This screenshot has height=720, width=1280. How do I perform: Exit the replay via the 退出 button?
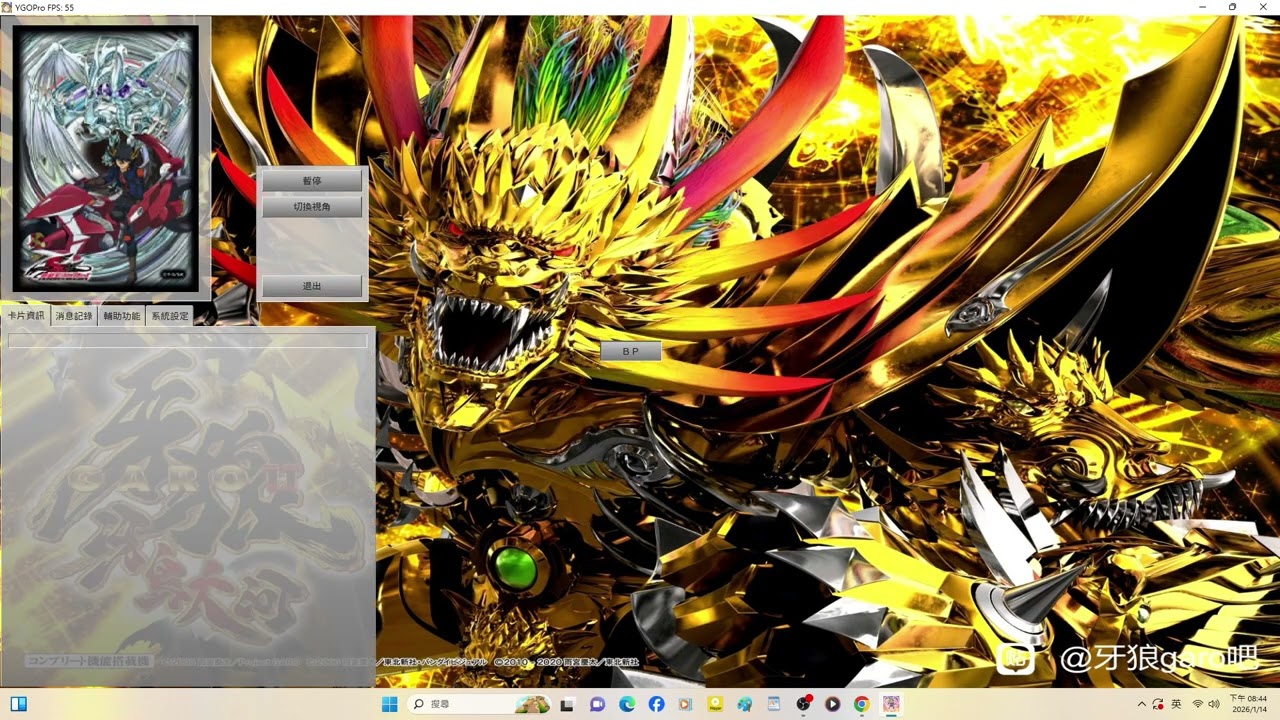pos(312,287)
